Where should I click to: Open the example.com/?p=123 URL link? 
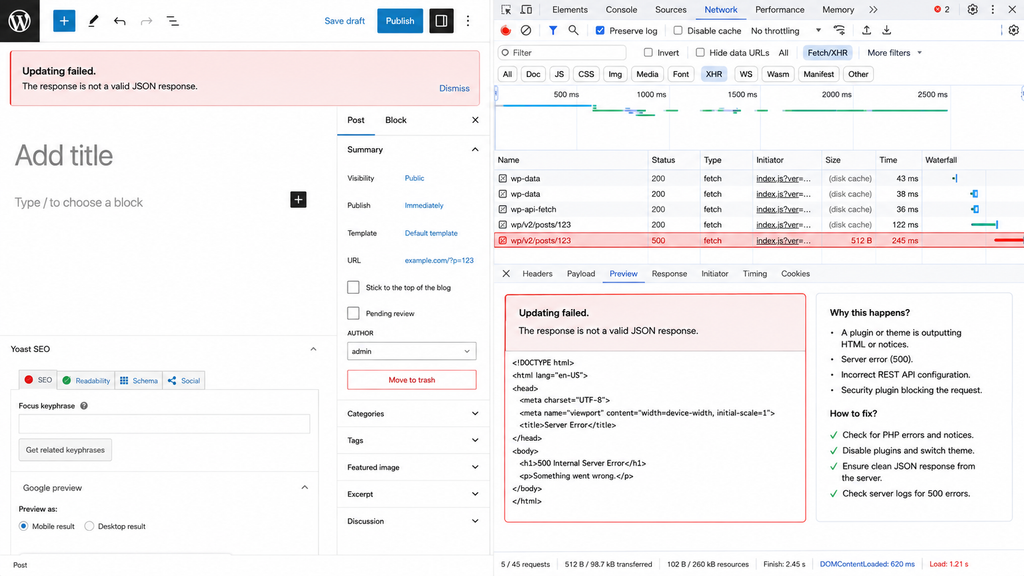(x=439, y=260)
